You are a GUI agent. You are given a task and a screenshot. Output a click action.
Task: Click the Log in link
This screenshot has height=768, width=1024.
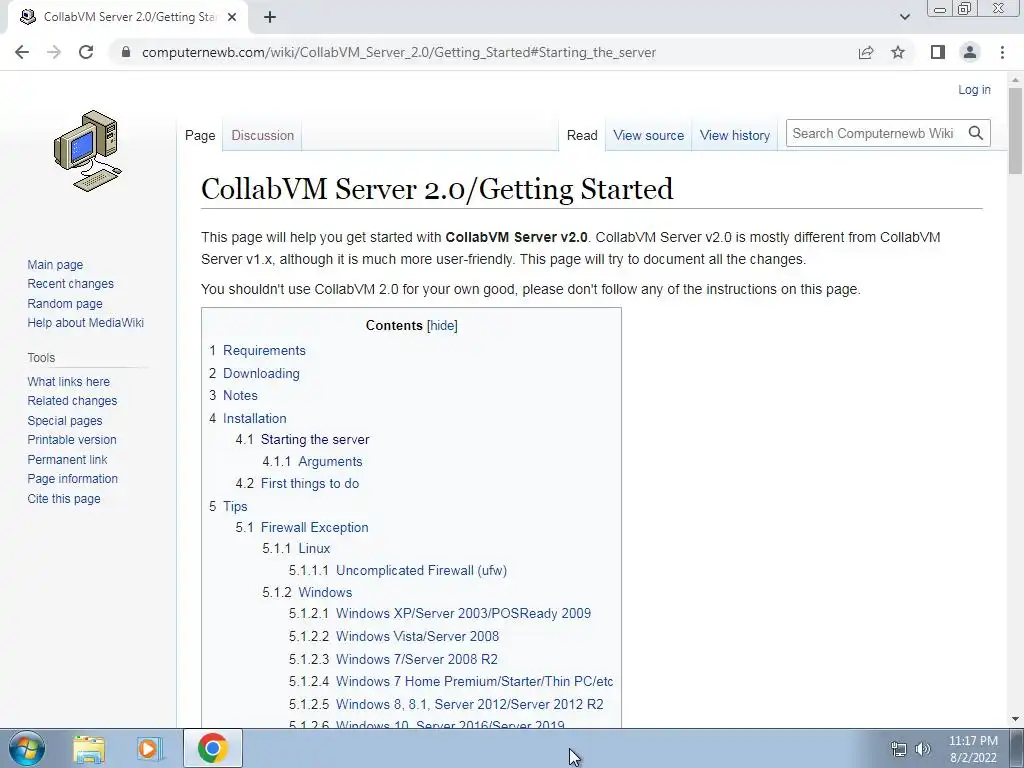[x=974, y=89]
